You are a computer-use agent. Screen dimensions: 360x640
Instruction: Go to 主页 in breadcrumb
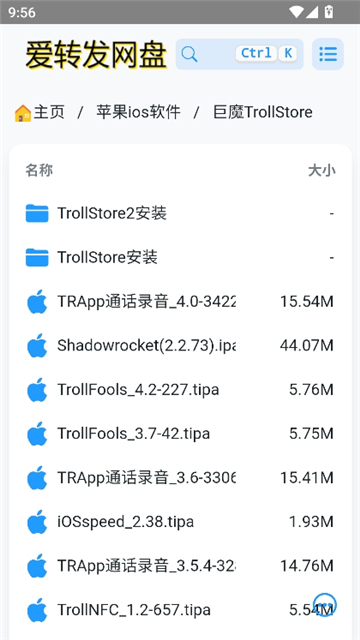tap(49, 112)
